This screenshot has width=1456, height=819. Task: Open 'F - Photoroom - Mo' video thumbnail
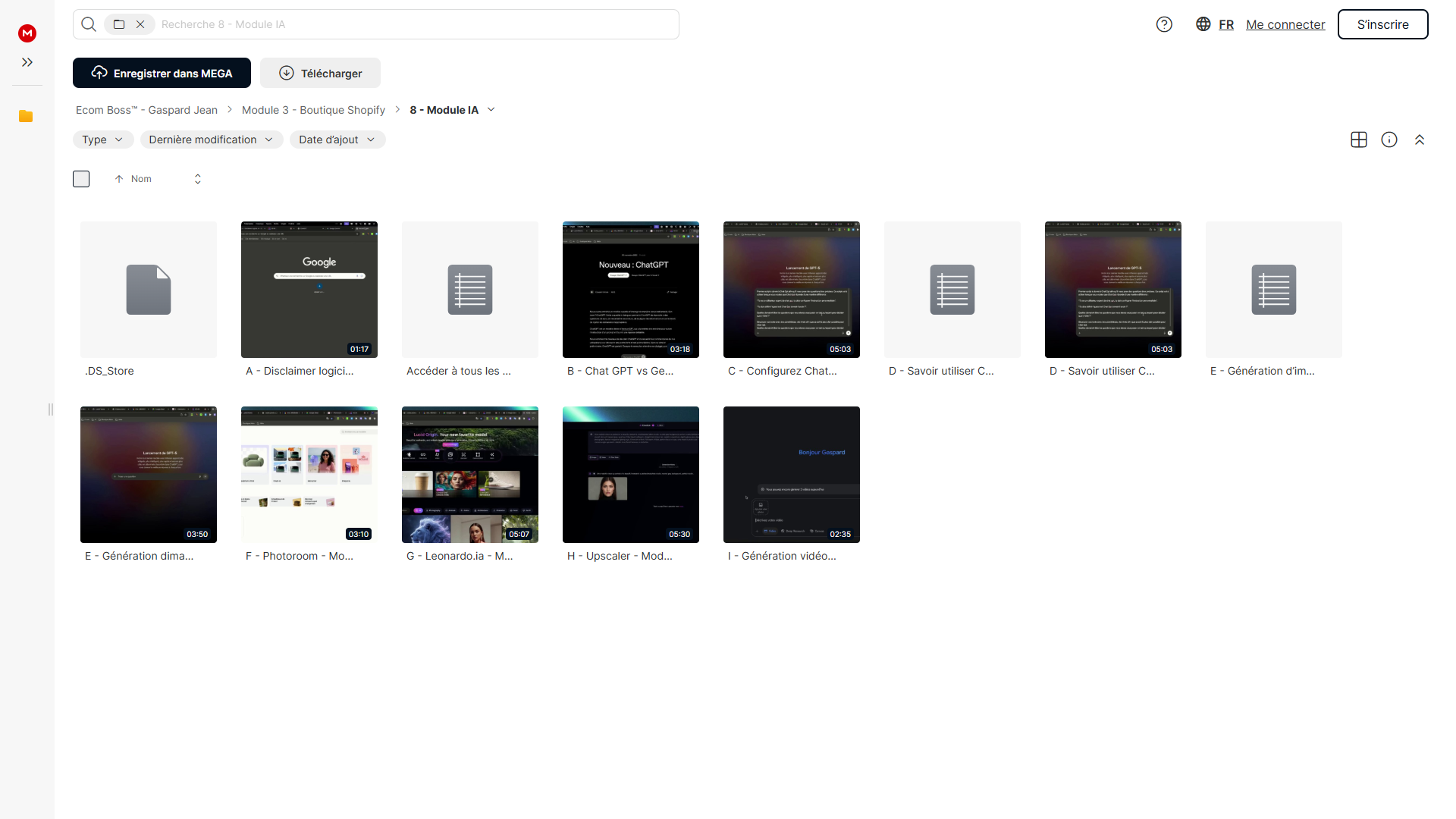(x=309, y=475)
